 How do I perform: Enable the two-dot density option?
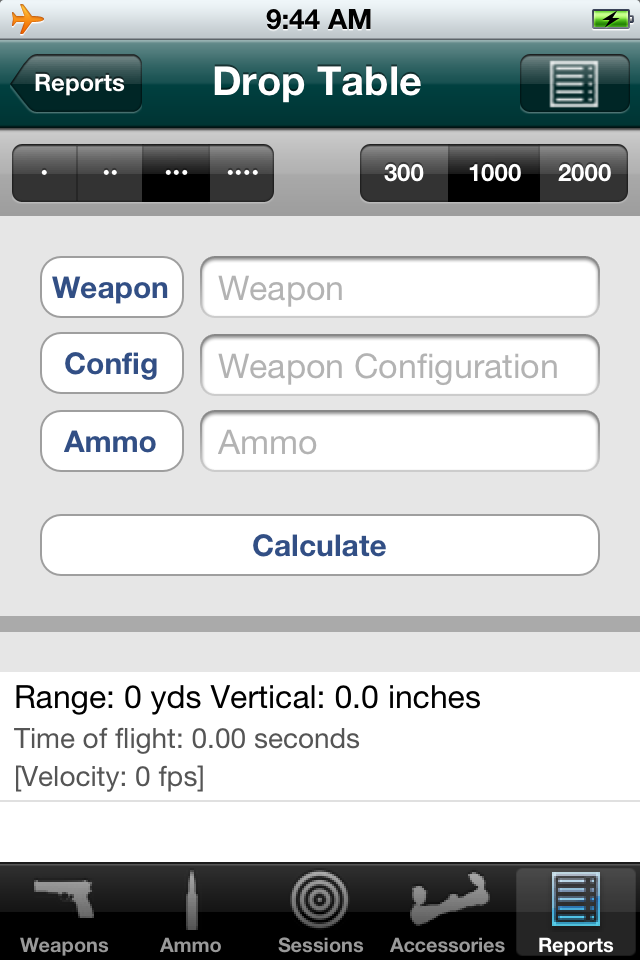click(x=108, y=172)
